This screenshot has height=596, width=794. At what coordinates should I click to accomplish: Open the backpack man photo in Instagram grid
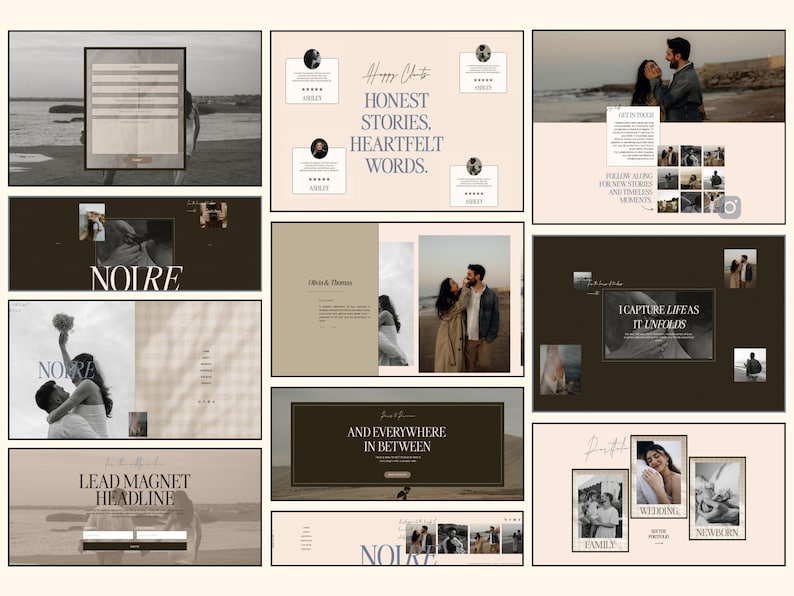click(x=713, y=179)
